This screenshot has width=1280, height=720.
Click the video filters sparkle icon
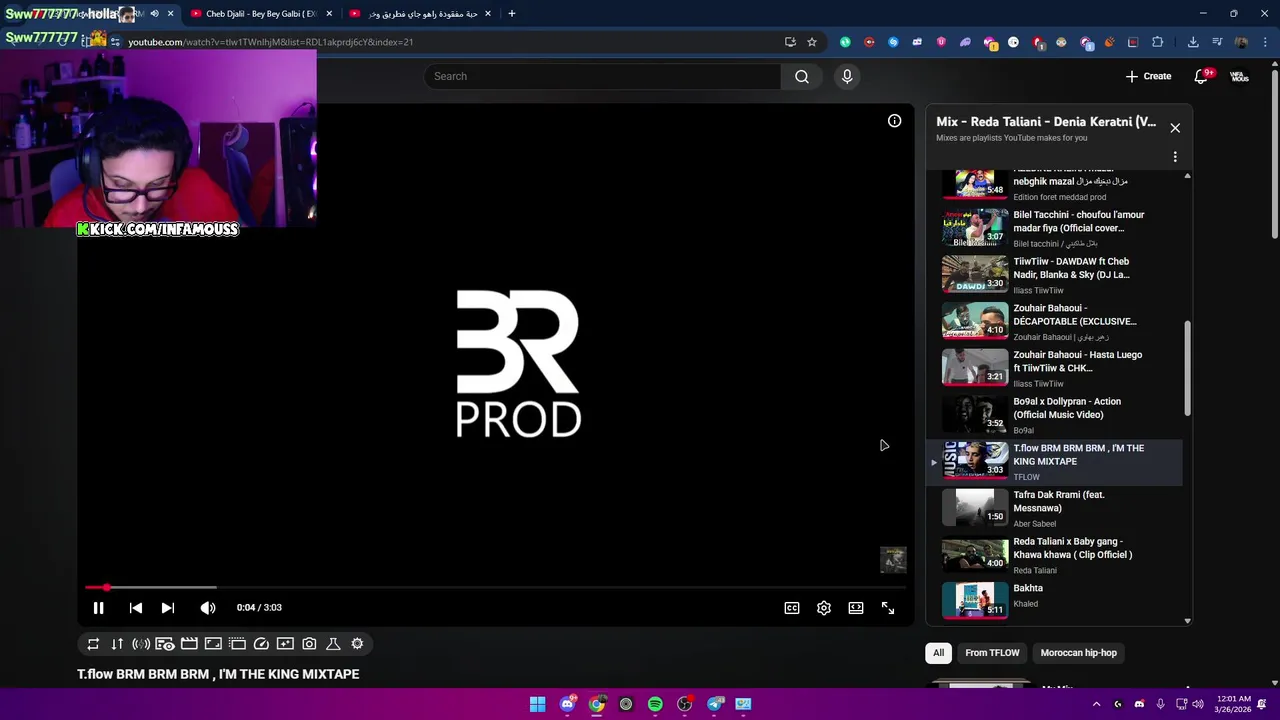285,644
